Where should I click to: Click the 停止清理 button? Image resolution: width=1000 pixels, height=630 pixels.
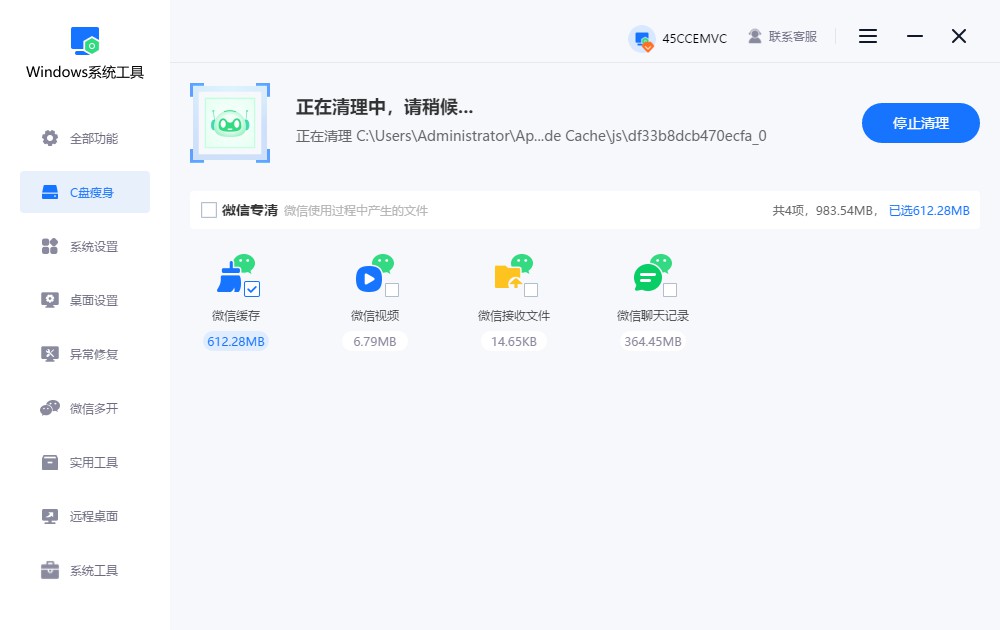[919, 122]
